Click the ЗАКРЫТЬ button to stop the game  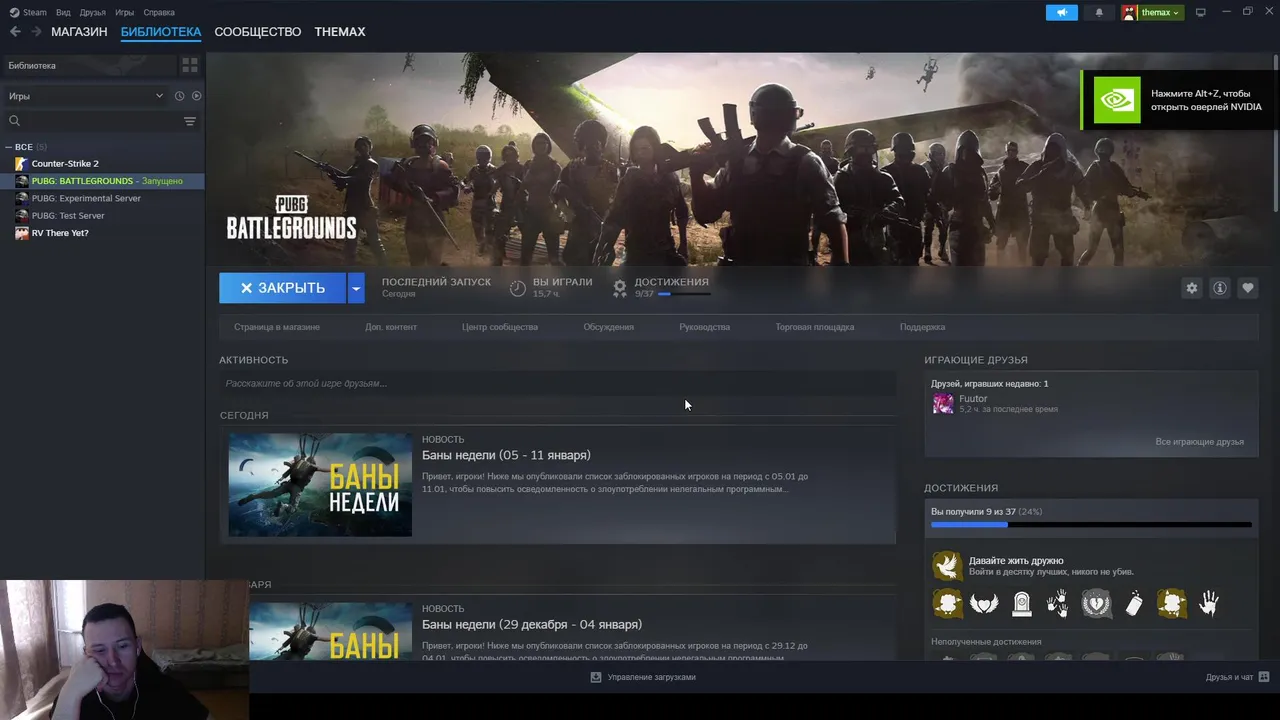tap(282, 288)
